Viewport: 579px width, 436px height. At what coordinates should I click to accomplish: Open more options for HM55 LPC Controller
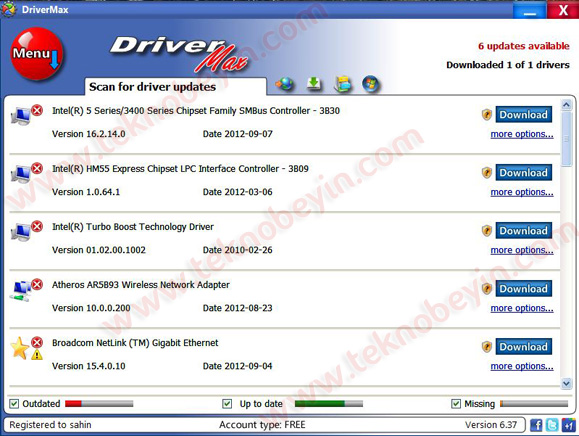522,192
